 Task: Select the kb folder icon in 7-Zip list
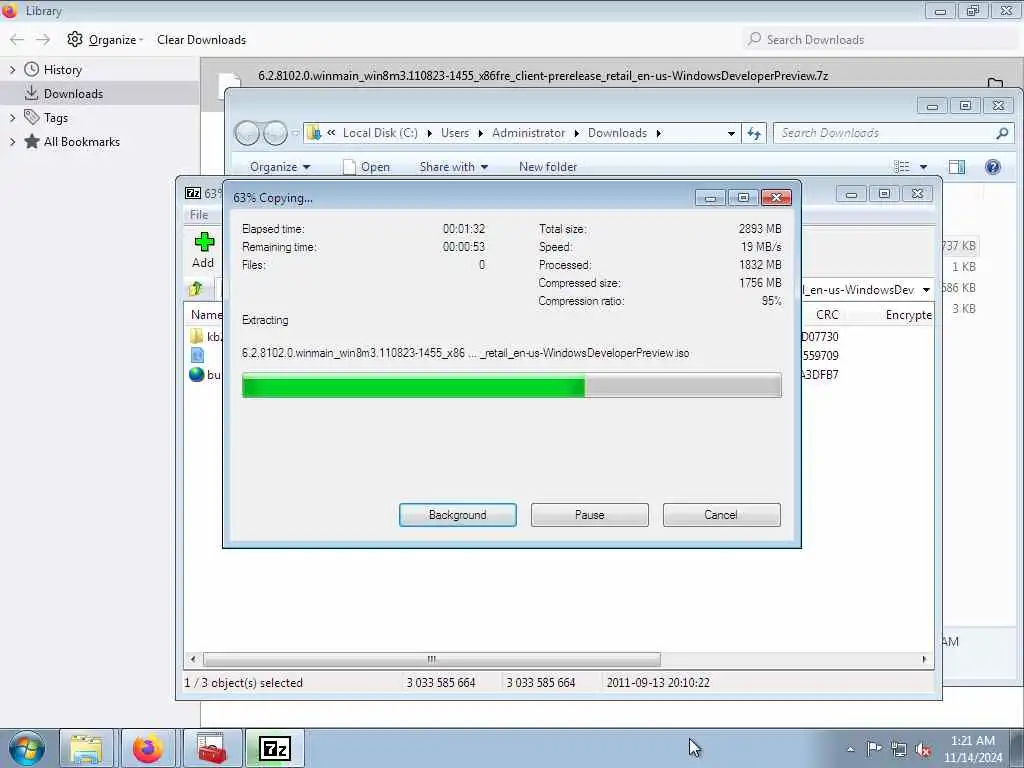pos(197,336)
